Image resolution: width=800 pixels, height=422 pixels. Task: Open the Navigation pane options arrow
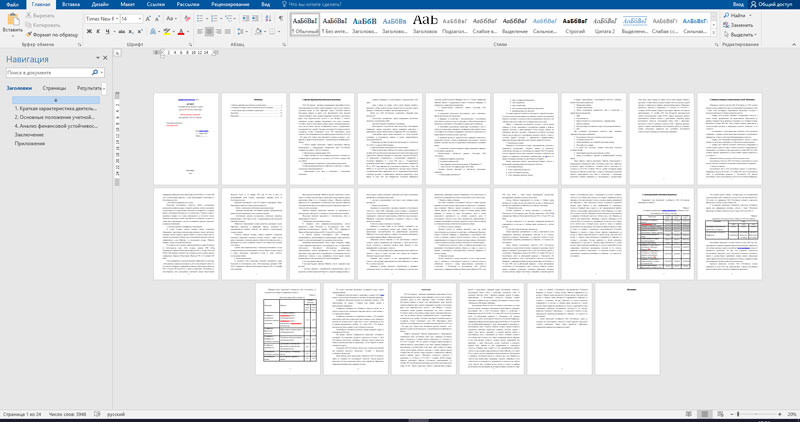coord(97,58)
